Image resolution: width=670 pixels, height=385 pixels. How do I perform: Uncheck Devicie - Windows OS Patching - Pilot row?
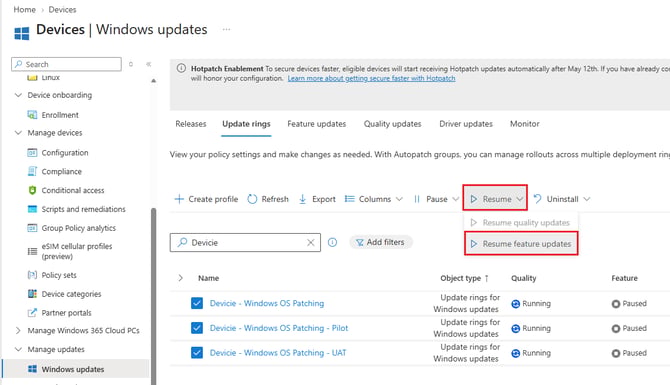(197, 328)
